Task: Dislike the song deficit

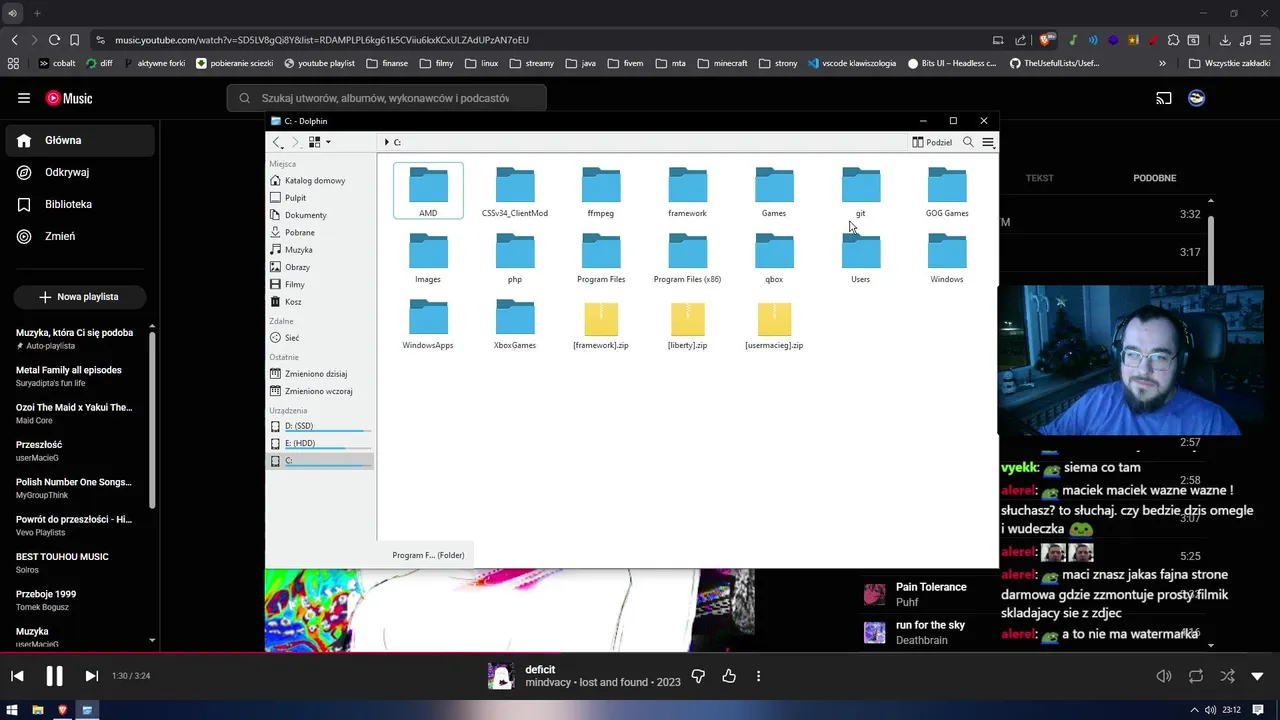Action: tap(698, 676)
